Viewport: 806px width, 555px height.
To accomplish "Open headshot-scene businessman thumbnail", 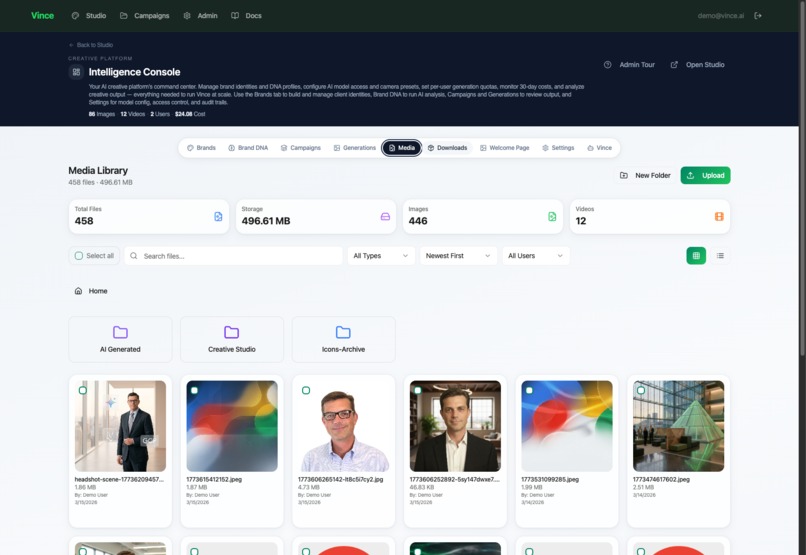I will [120, 426].
